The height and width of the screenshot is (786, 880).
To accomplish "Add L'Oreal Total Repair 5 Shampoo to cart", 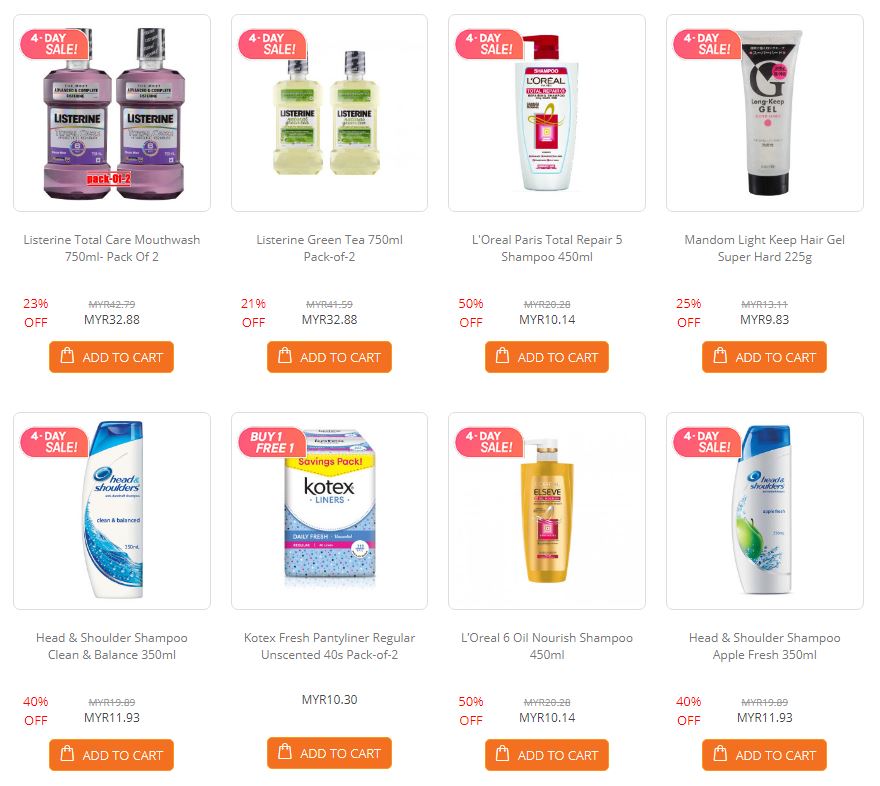I will click(547, 357).
